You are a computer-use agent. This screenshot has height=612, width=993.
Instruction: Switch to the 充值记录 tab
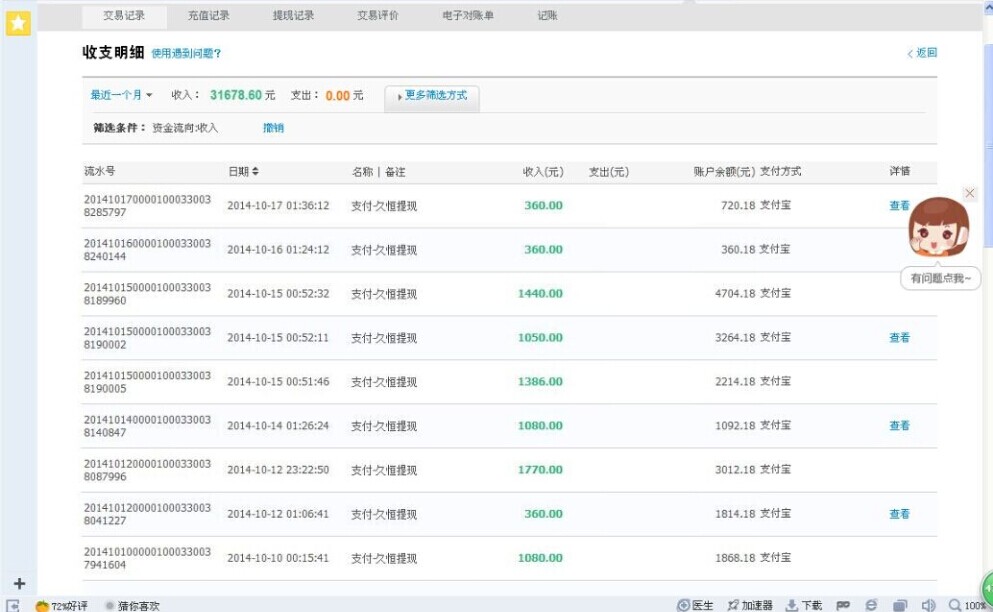coord(209,15)
